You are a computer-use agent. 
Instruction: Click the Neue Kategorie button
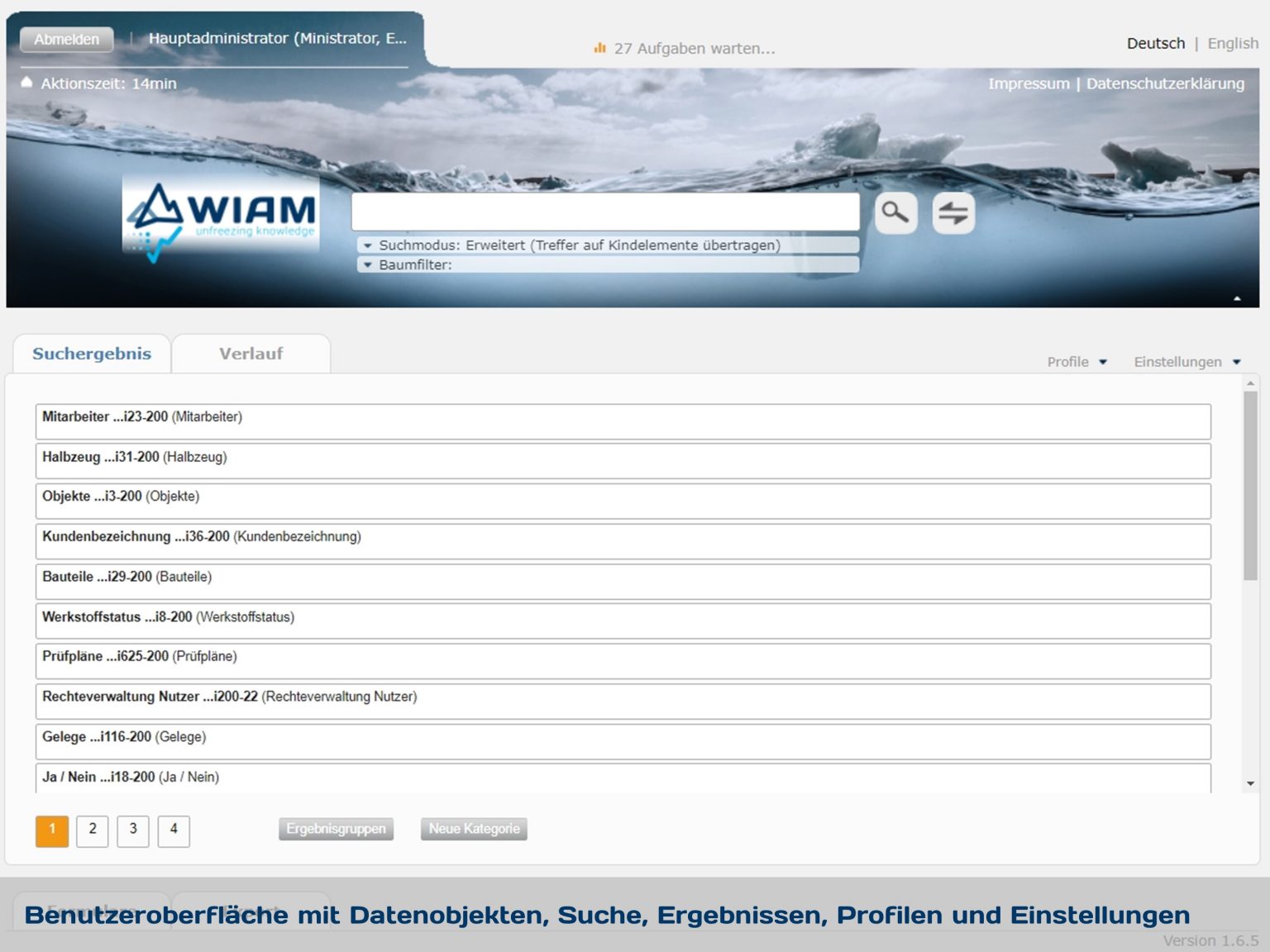pos(474,828)
